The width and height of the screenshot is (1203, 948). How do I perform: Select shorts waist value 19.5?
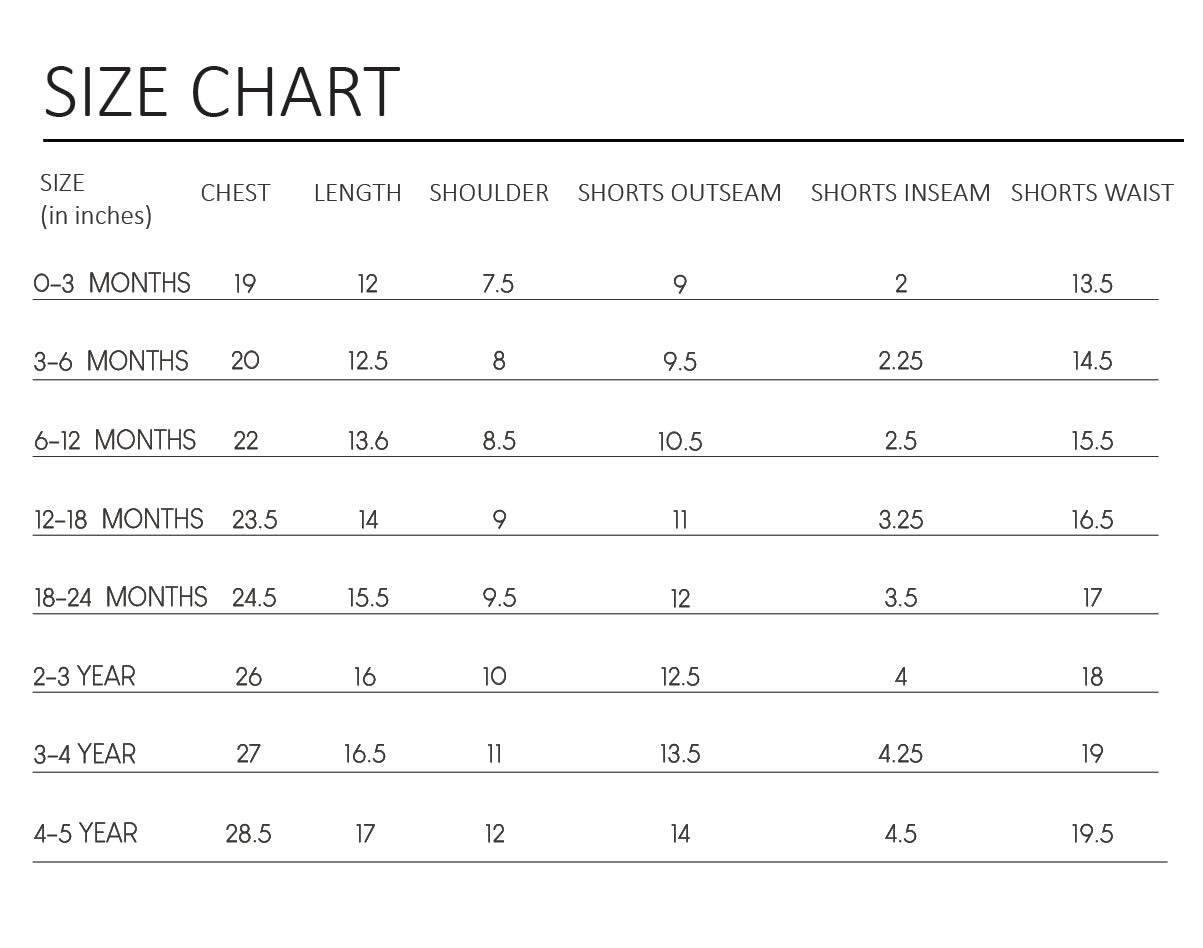pos(1092,834)
